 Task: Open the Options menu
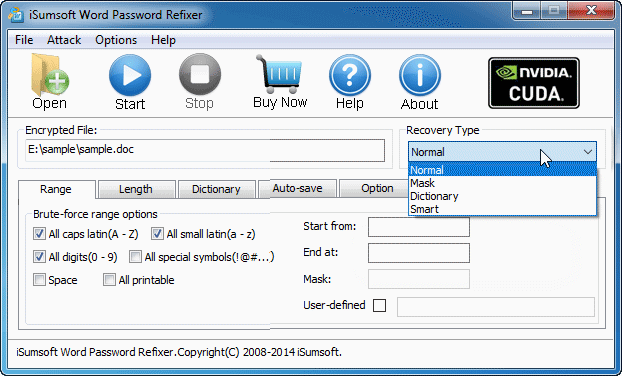[116, 40]
